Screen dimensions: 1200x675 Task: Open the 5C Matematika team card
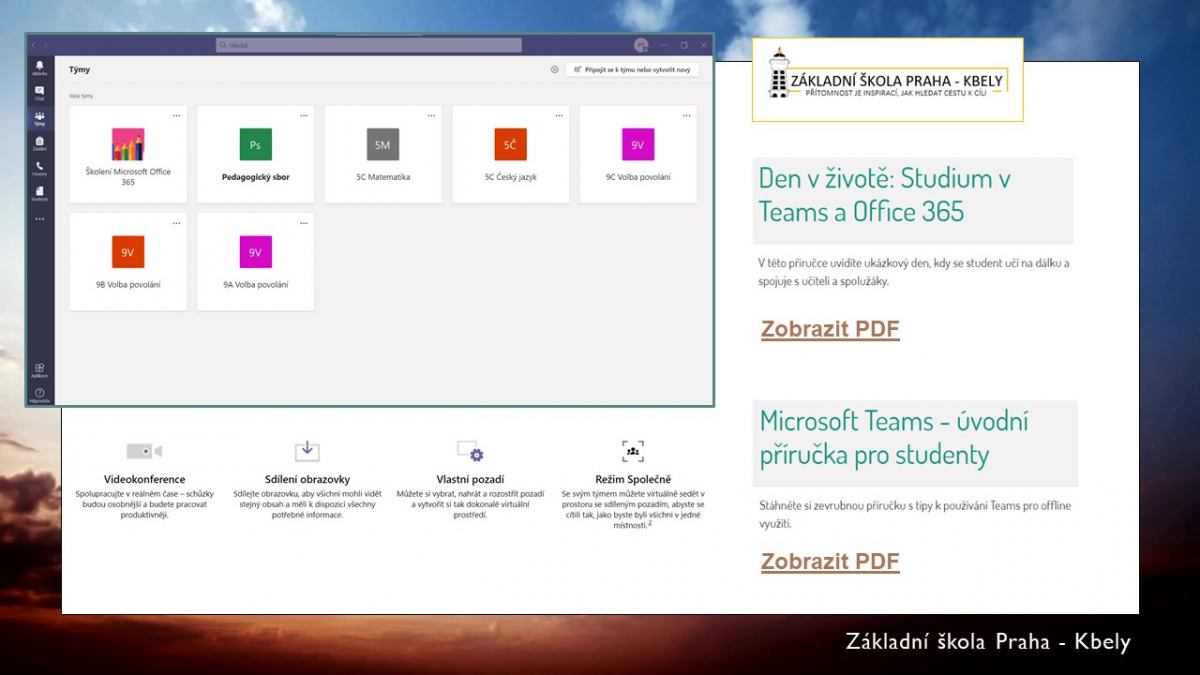point(383,154)
